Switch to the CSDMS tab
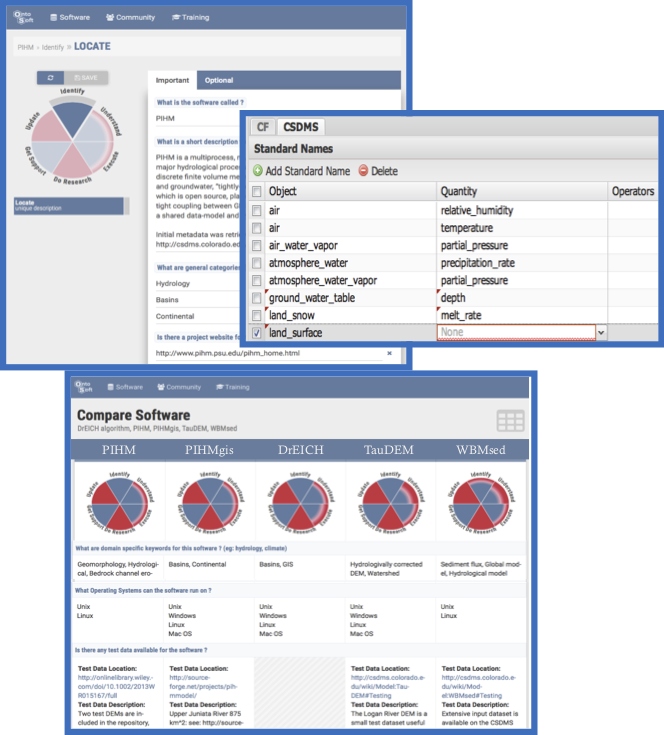 click(301, 127)
